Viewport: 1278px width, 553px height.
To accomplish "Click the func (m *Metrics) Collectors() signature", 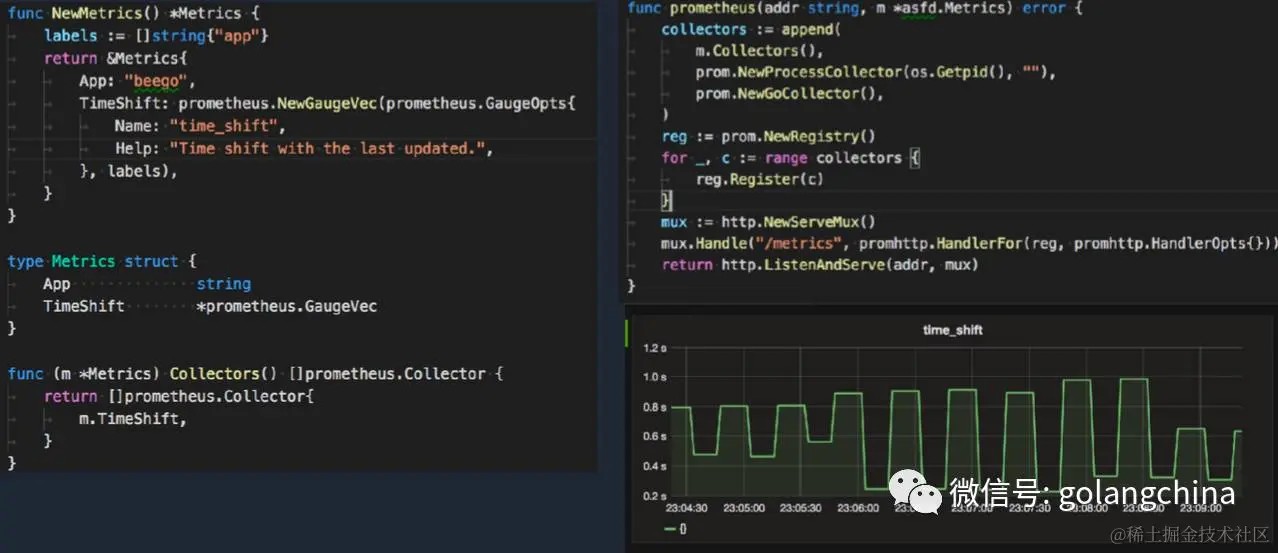I will coord(255,374).
